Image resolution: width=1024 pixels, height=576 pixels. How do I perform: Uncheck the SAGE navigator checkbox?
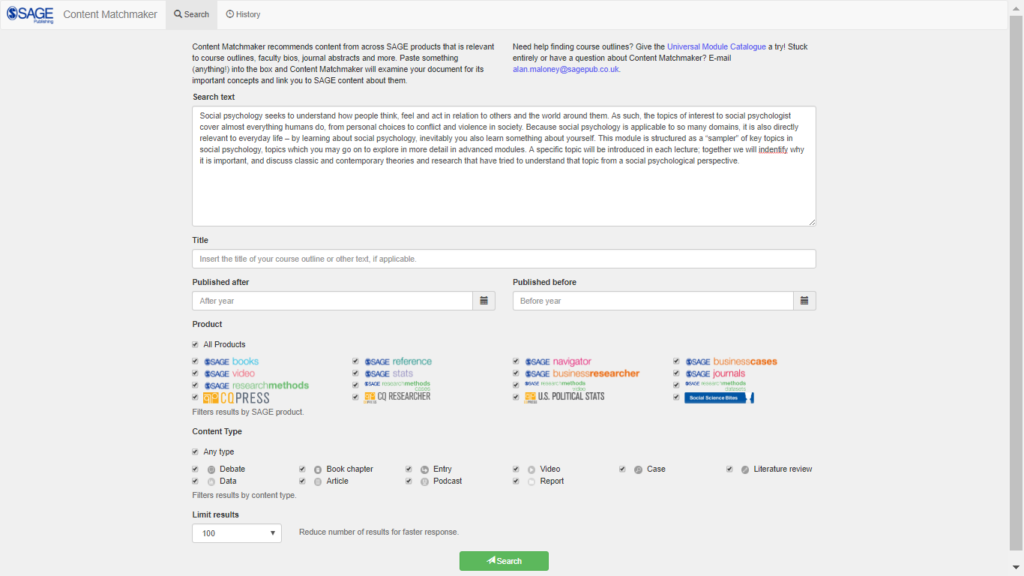click(x=516, y=361)
